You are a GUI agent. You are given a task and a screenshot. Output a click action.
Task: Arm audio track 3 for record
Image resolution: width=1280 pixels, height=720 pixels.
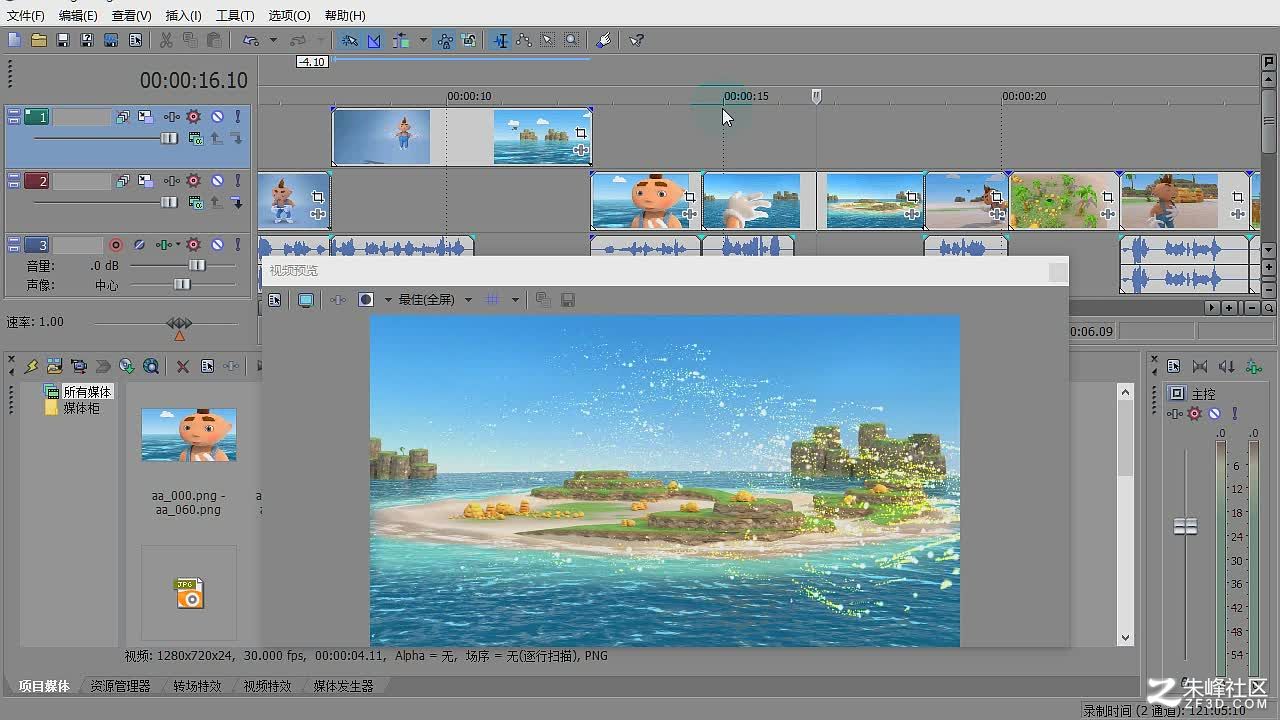click(116, 245)
